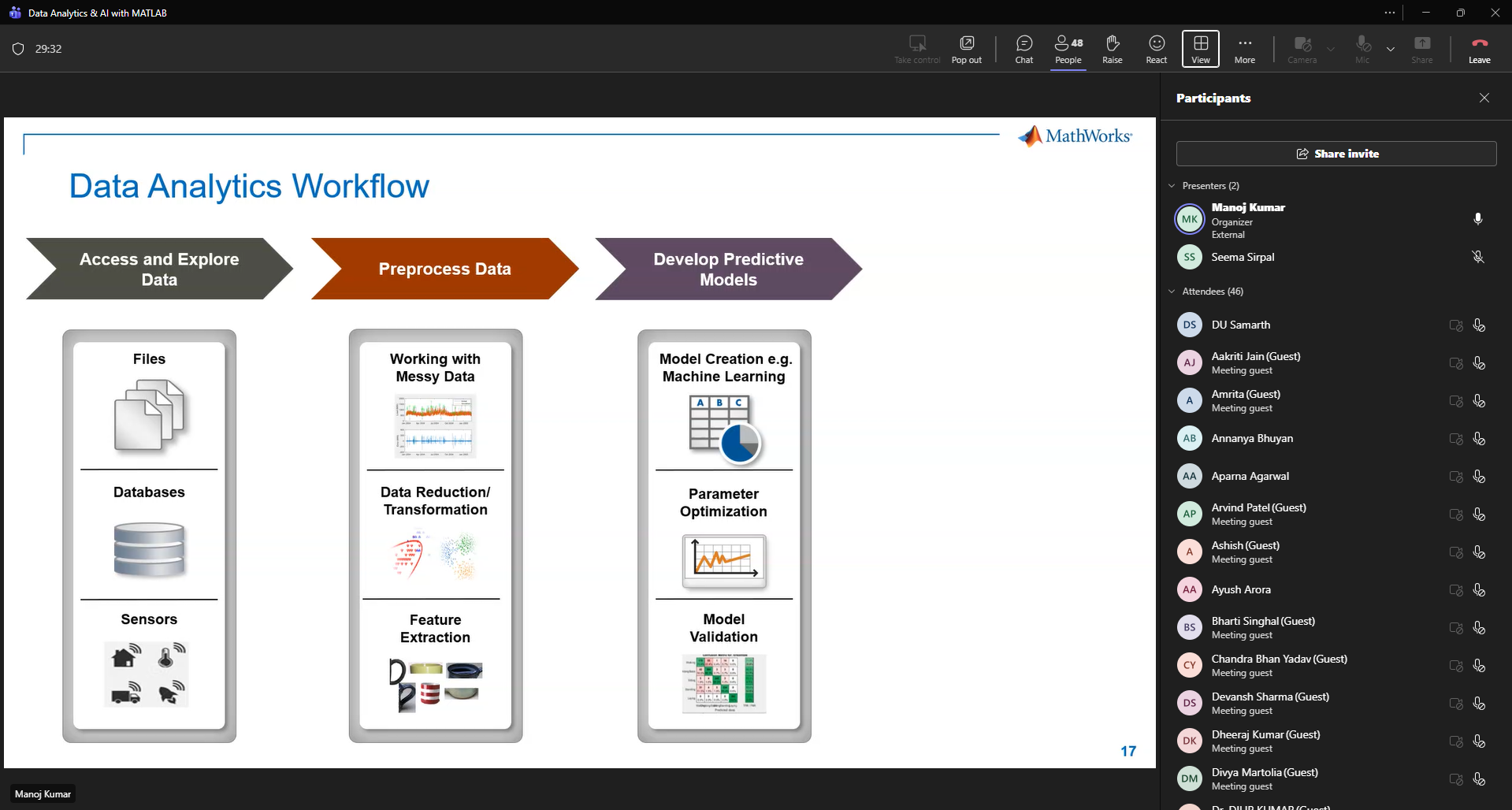Screen dimensions: 1512x810
Task: Open the More actions menu
Action: coord(1244,49)
